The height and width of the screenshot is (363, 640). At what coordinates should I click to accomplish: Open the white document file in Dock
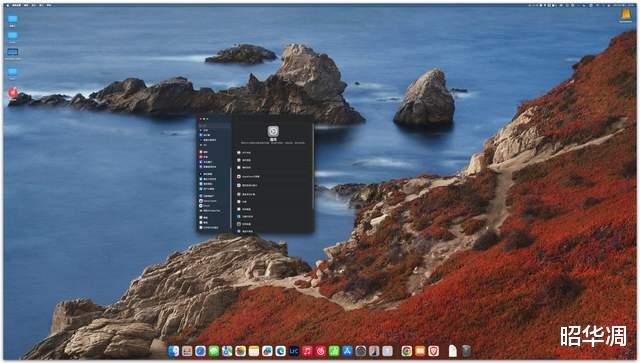(453, 351)
